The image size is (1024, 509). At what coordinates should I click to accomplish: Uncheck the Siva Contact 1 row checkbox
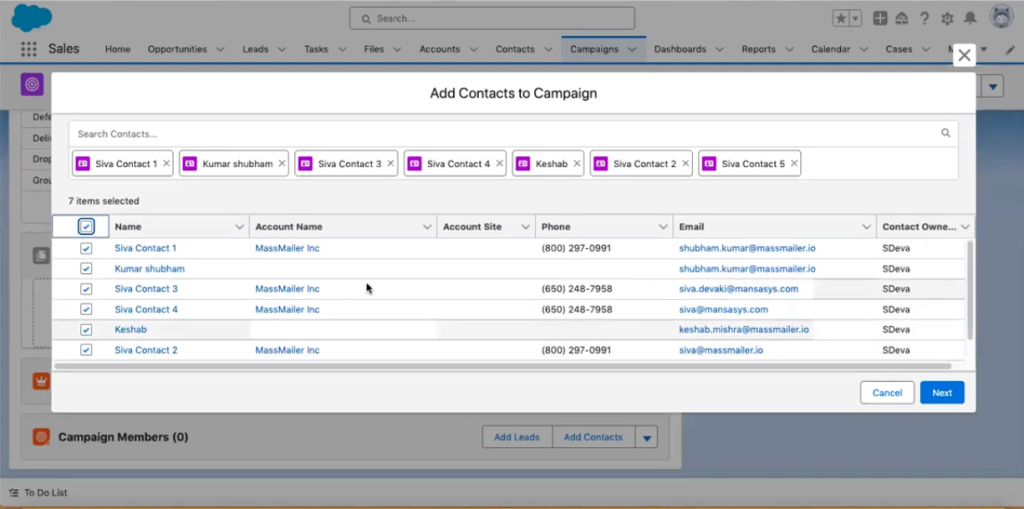tap(86, 248)
